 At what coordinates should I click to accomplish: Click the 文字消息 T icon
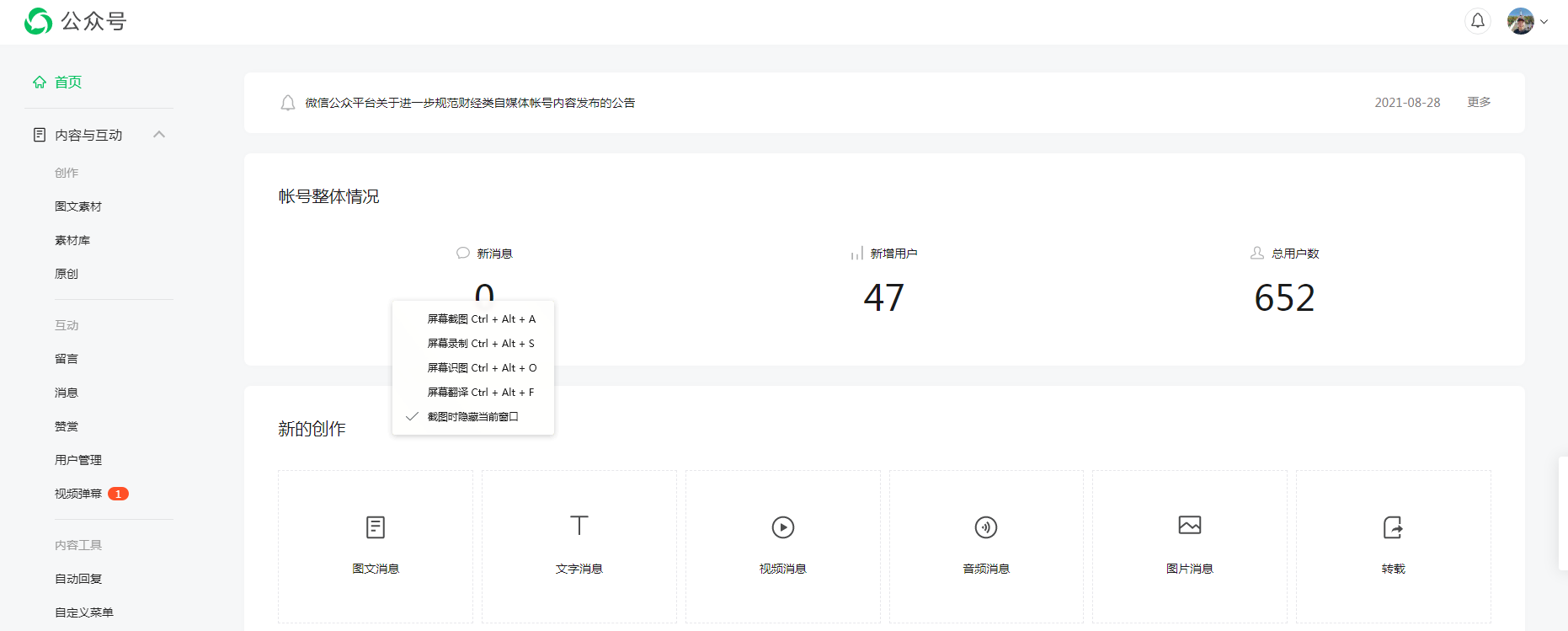(579, 526)
